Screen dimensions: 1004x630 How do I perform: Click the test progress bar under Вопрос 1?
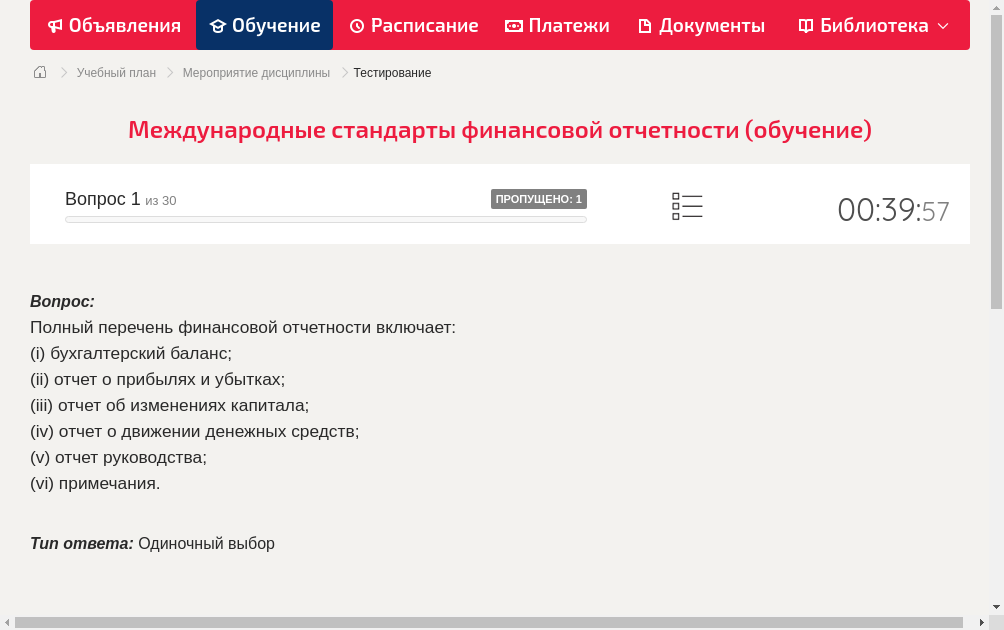pos(325,219)
